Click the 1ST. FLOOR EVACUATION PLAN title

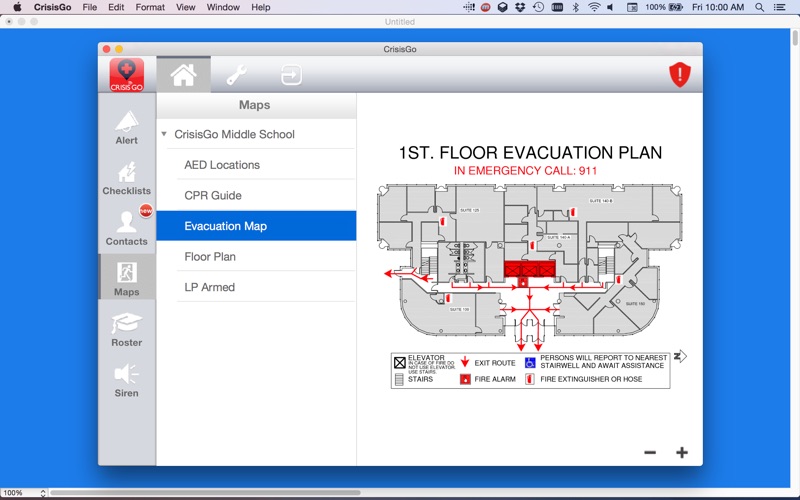[x=530, y=153]
